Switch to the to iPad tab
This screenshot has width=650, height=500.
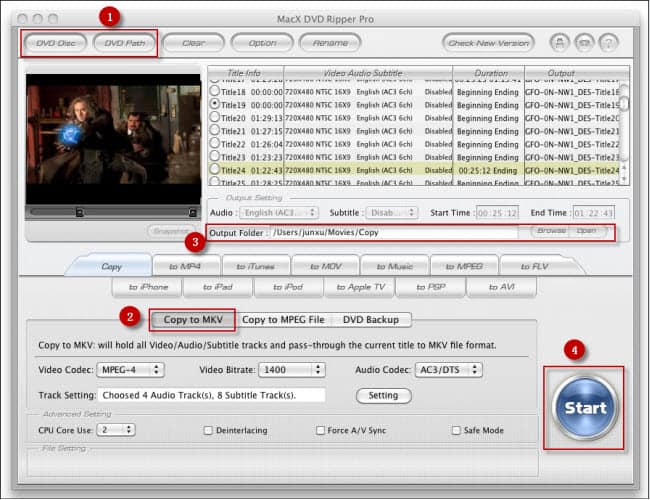click(x=218, y=287)
